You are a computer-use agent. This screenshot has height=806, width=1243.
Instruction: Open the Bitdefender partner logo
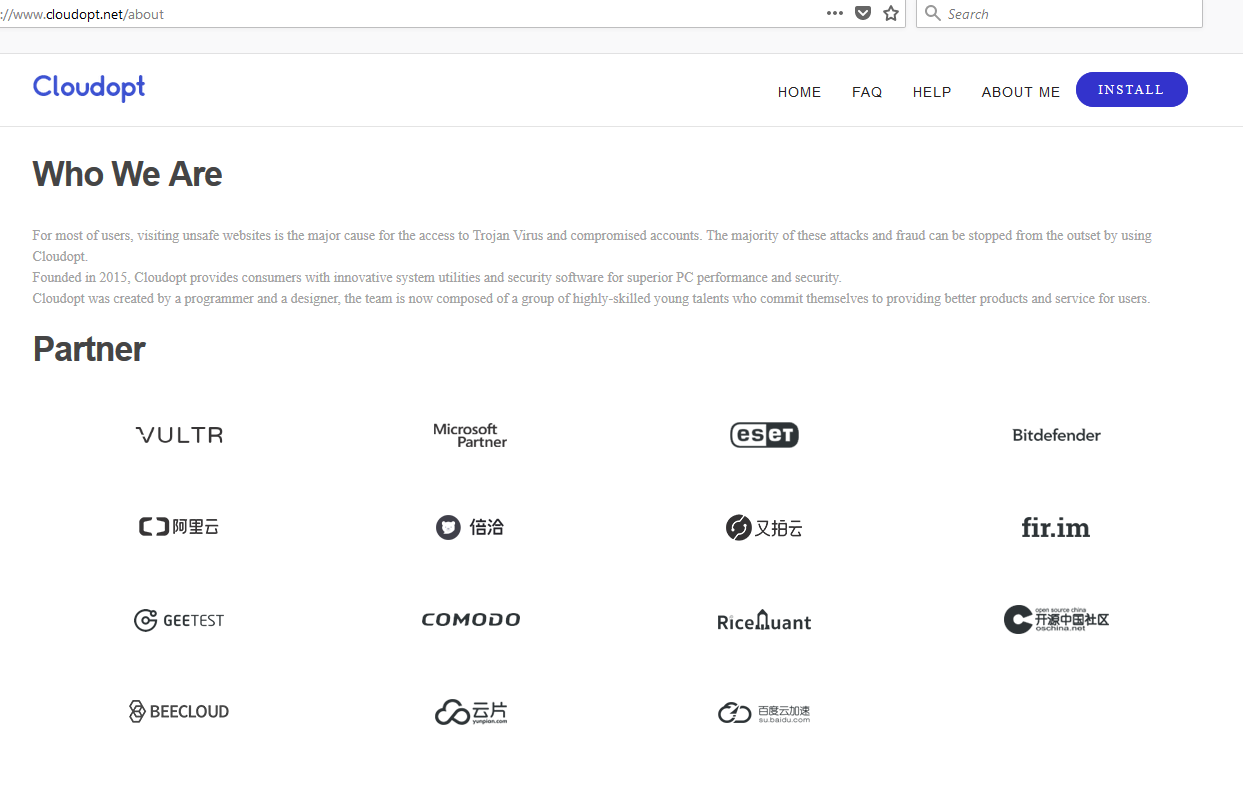pos(1056,435)
